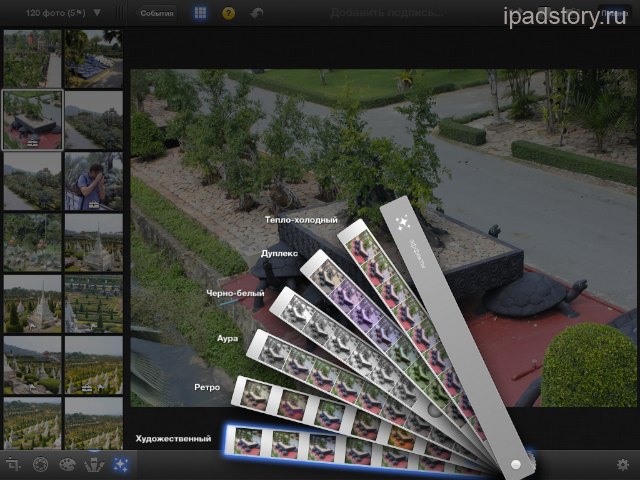This screenshot has width=640, height=480.
Task: Undo the last edit
Action: [256, 13]
